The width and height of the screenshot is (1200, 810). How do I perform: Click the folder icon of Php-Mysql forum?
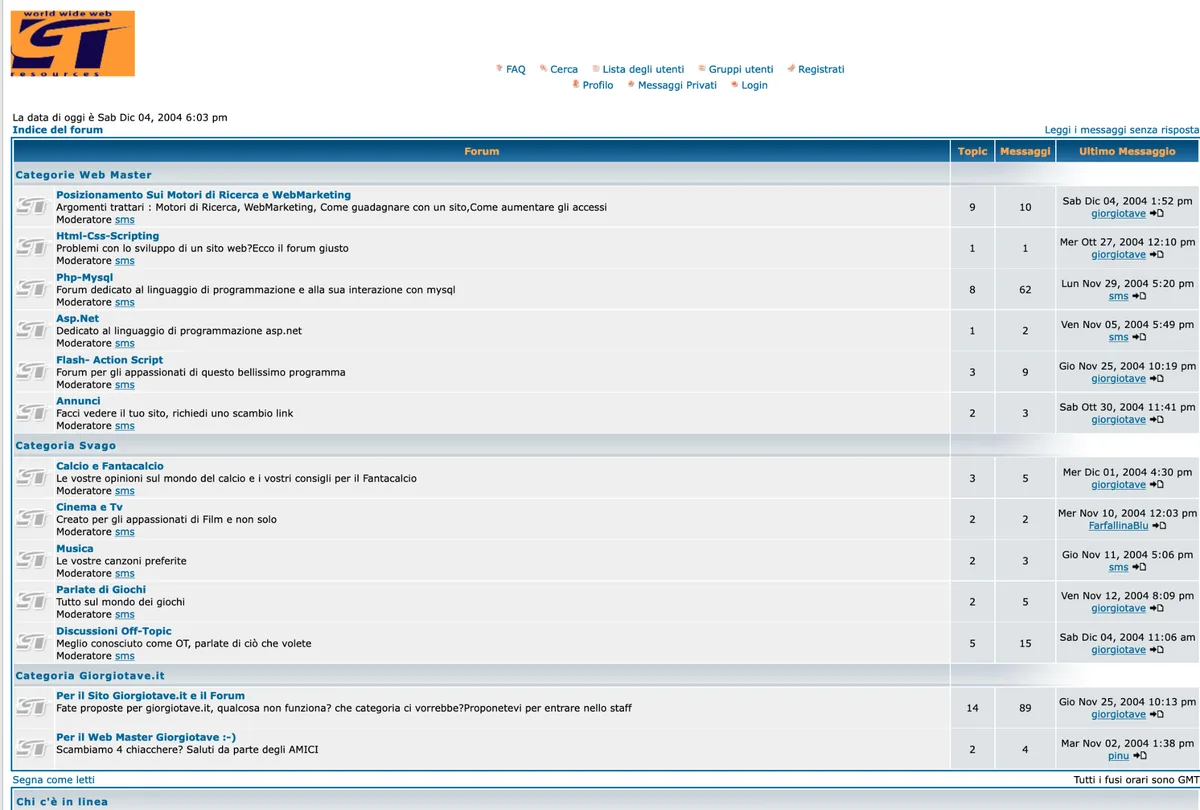pyautogui.click(x=32, y=289)
